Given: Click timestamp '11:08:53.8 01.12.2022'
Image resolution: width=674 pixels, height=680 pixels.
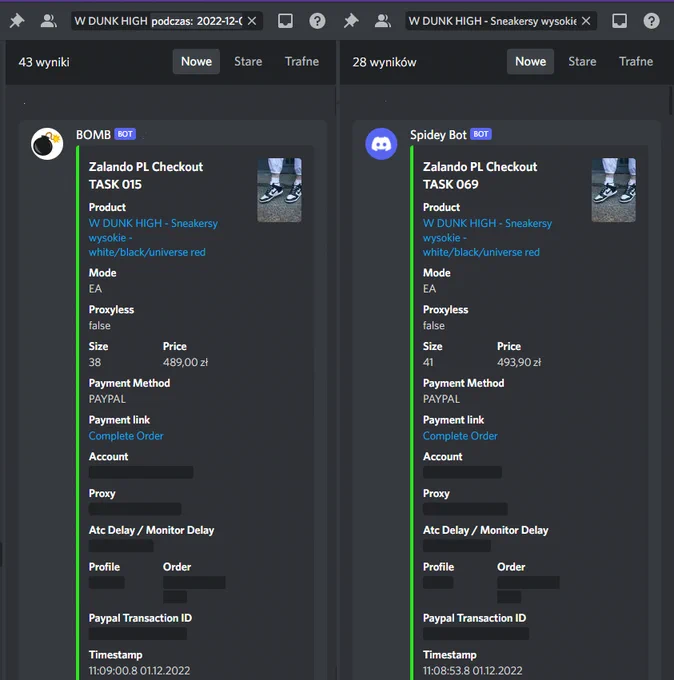Looking at the screenshot, I should coord(473,670).
